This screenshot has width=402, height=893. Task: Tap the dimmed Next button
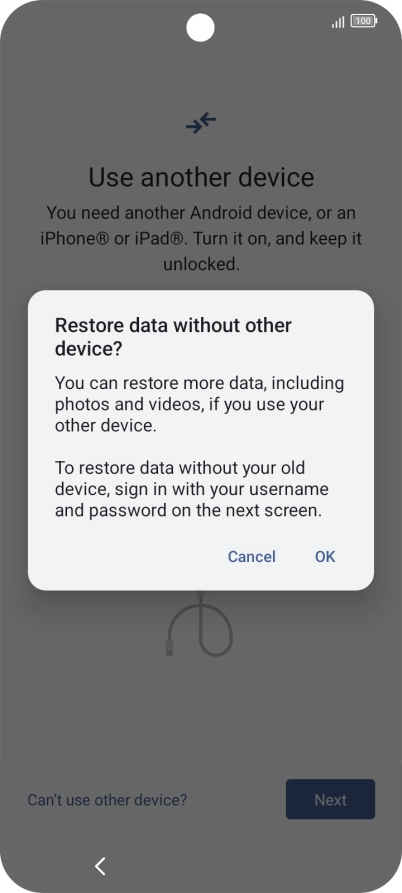tap(330, 799)
